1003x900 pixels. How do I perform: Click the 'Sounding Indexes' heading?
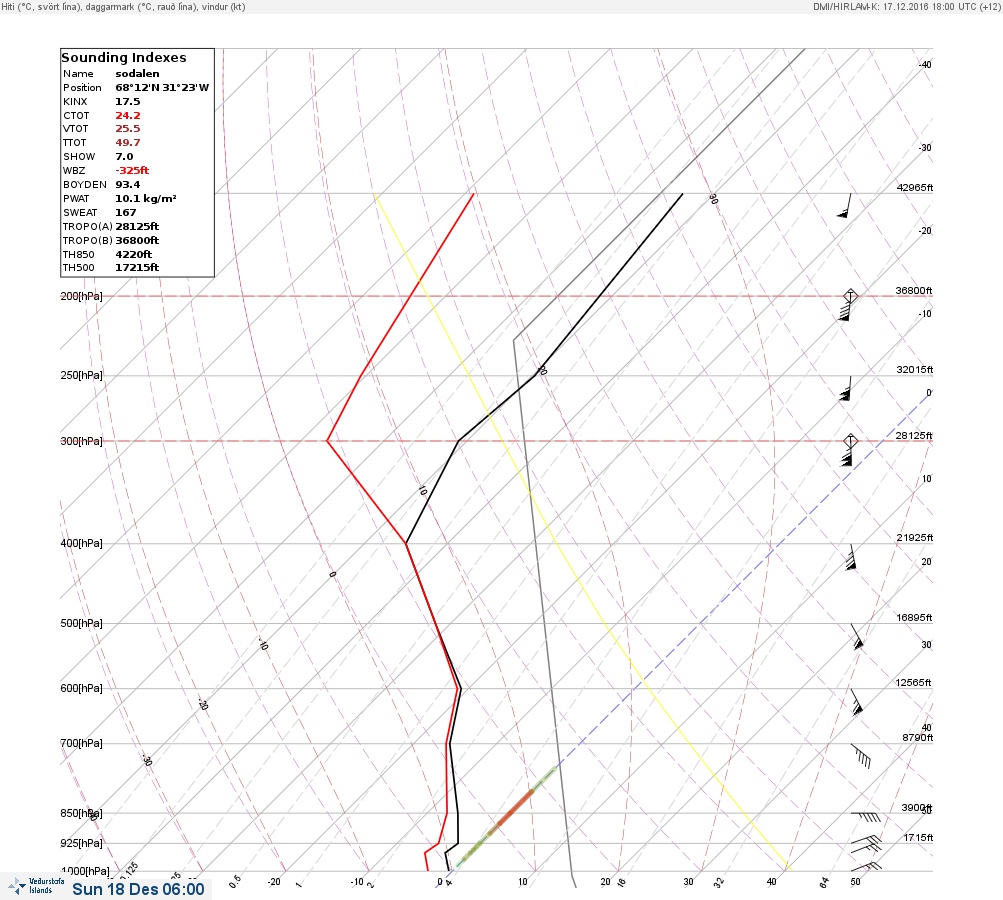(123, 58)
